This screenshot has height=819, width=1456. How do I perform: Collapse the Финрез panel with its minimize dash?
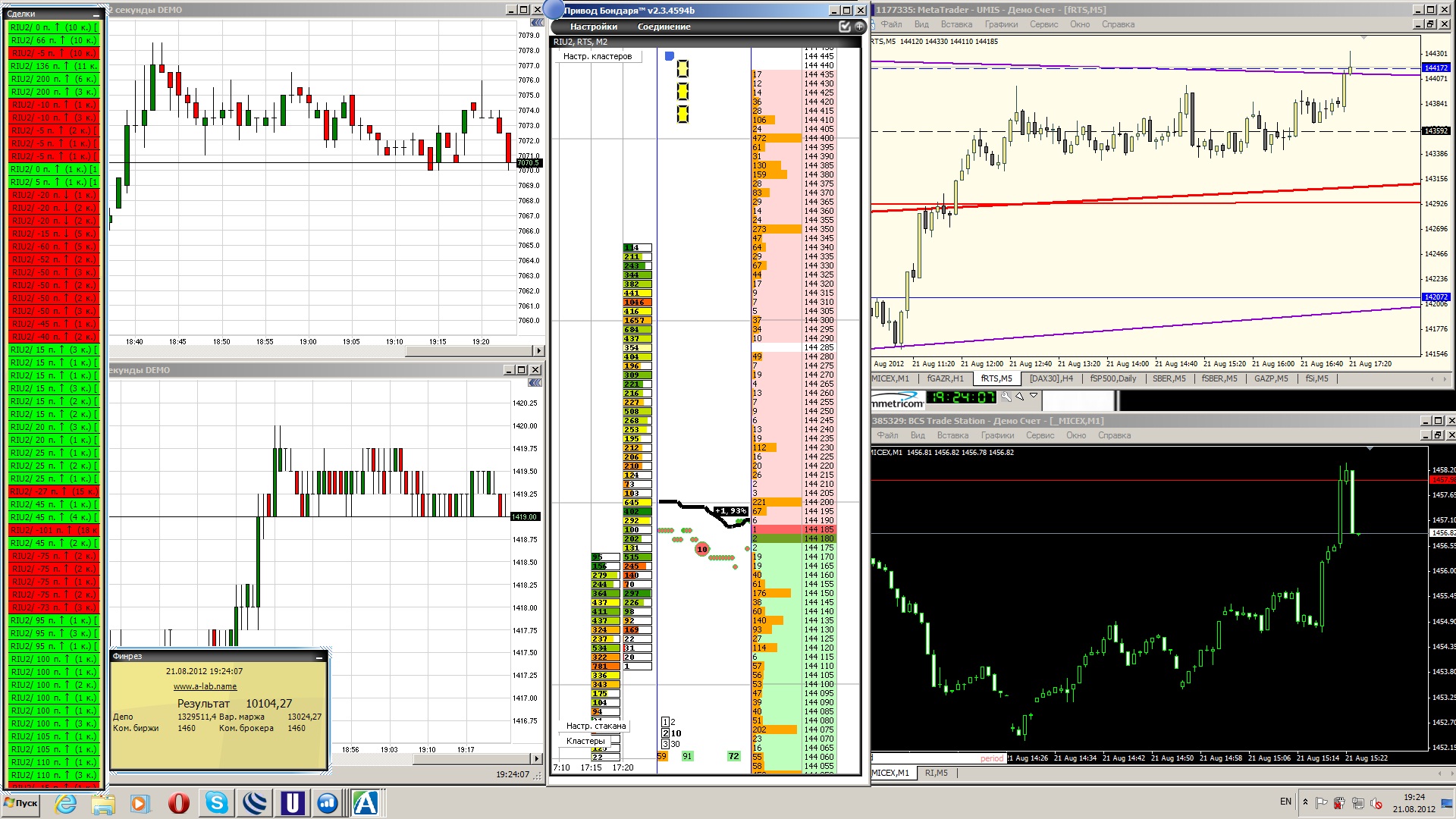click(x=320, y=657)
